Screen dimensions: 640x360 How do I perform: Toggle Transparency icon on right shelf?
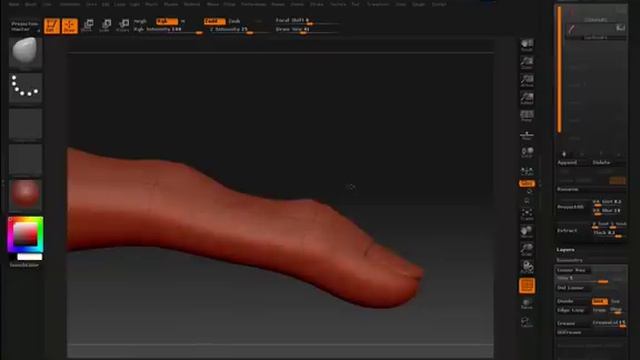(x=527, y=304)
